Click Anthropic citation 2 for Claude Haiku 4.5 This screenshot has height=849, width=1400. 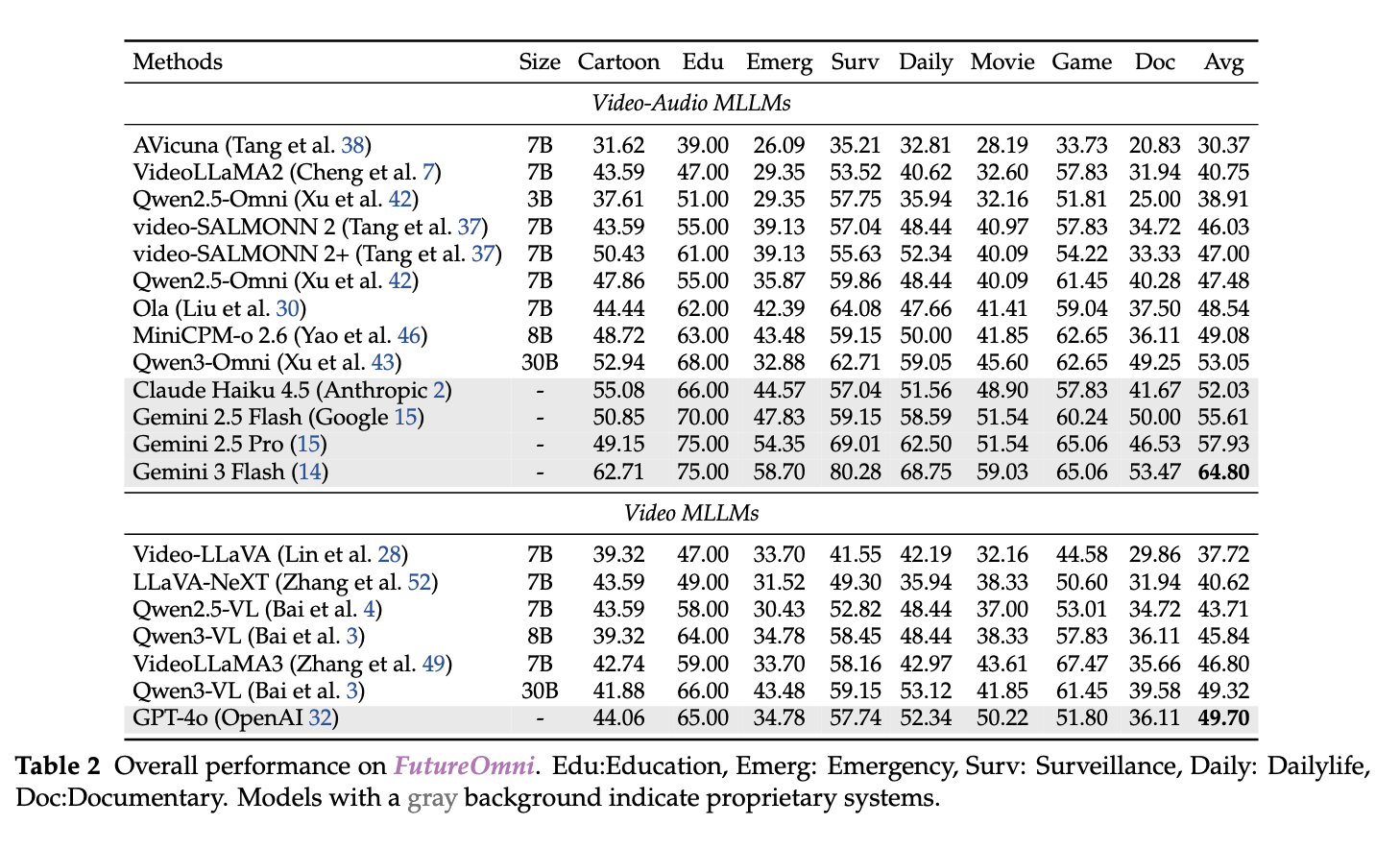pyautogui.click(x=439, y=390)
